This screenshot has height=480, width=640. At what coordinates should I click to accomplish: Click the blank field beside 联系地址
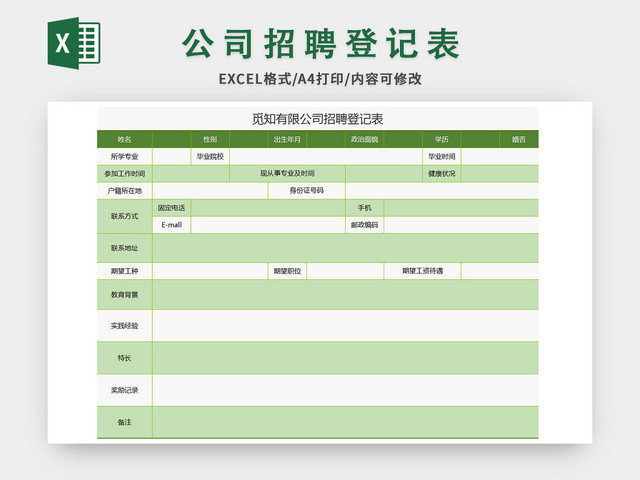pos(345,248)
